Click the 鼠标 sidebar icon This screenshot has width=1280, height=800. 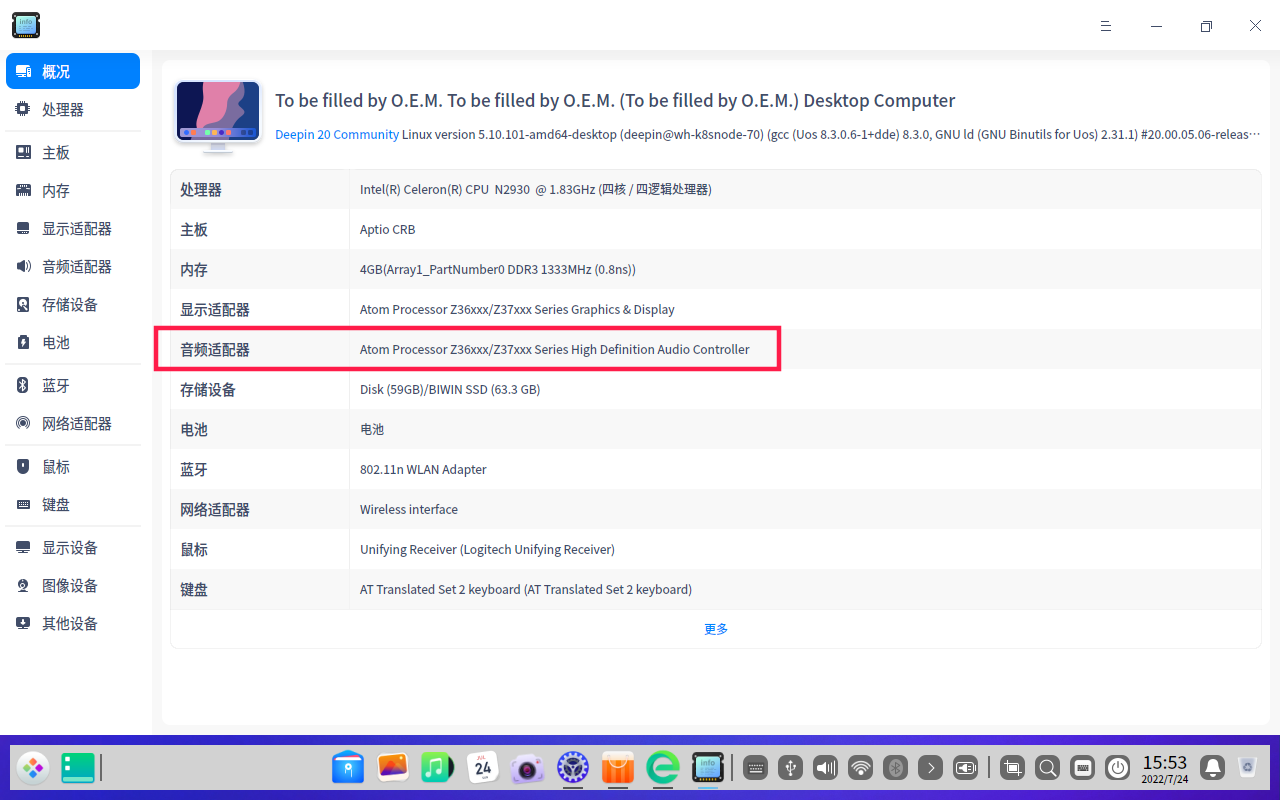(23, 466)
